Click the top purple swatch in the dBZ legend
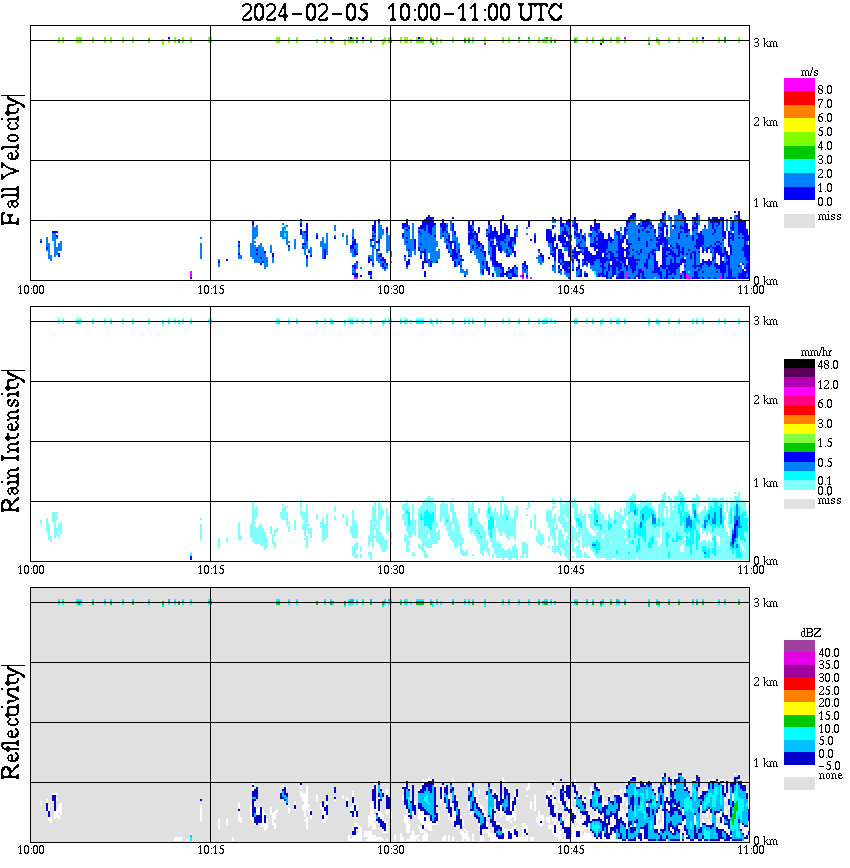This screenshot has height=868, width=850. click(x=799, y=646)
